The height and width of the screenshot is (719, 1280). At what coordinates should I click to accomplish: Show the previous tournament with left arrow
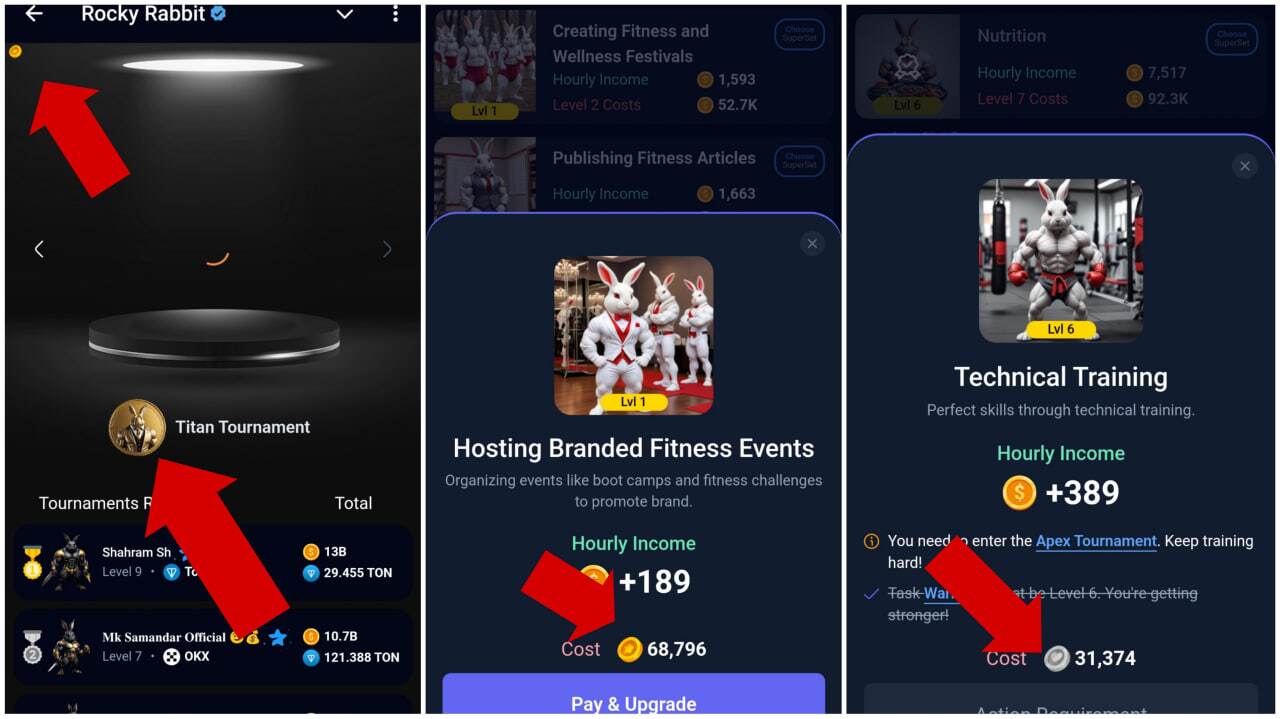coord(39,249)
